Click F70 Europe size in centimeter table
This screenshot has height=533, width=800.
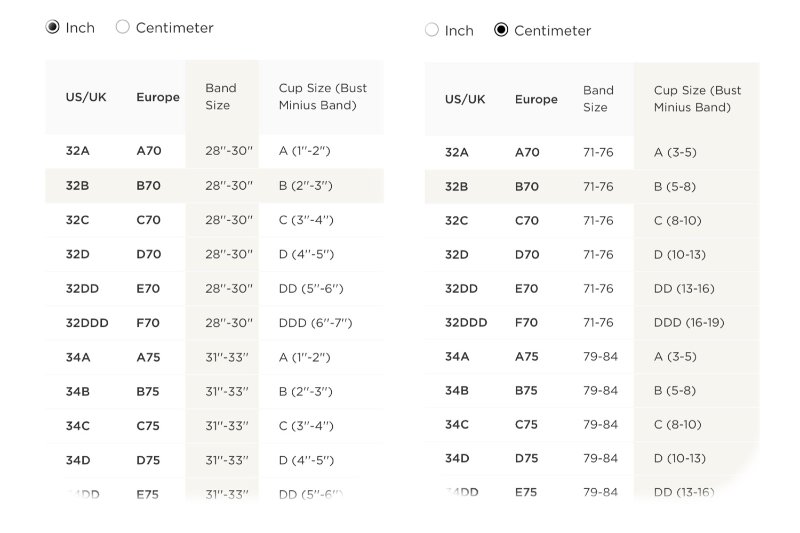click(526, 322)
